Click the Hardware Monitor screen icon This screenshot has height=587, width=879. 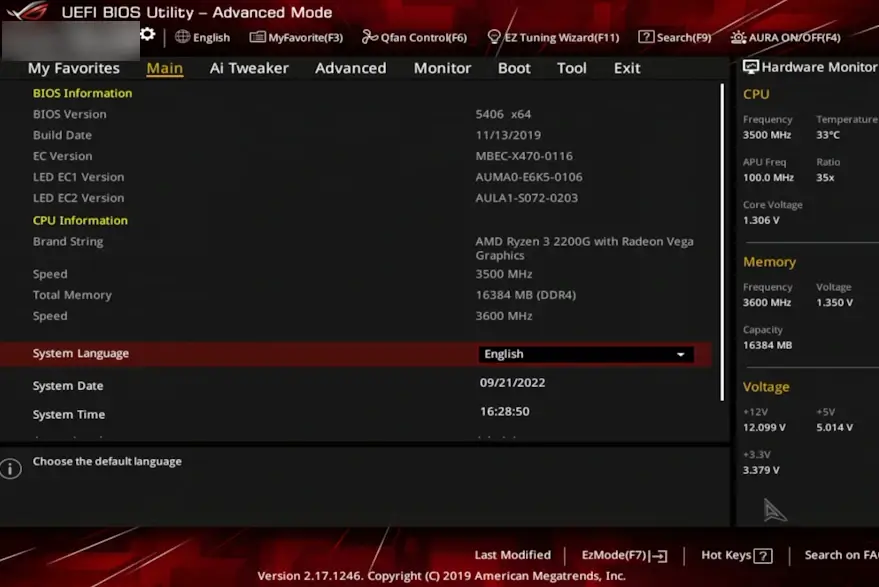point(750,67)
